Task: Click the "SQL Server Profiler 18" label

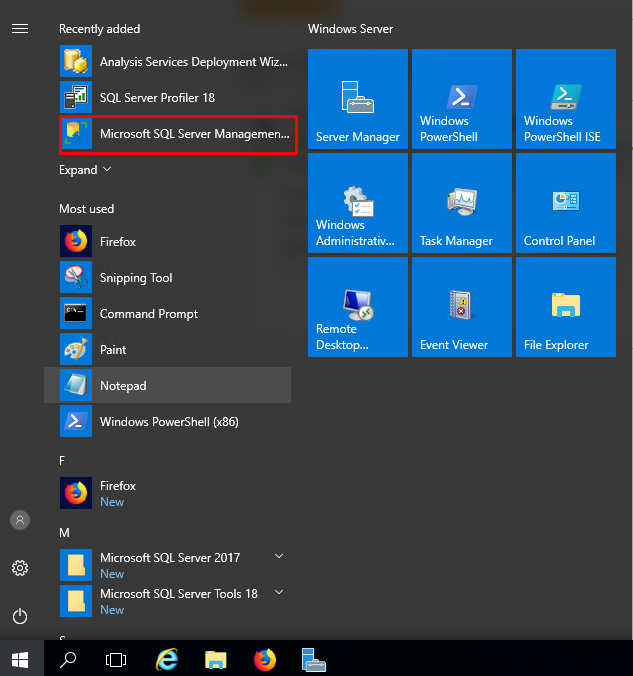Action: [157, 98]
